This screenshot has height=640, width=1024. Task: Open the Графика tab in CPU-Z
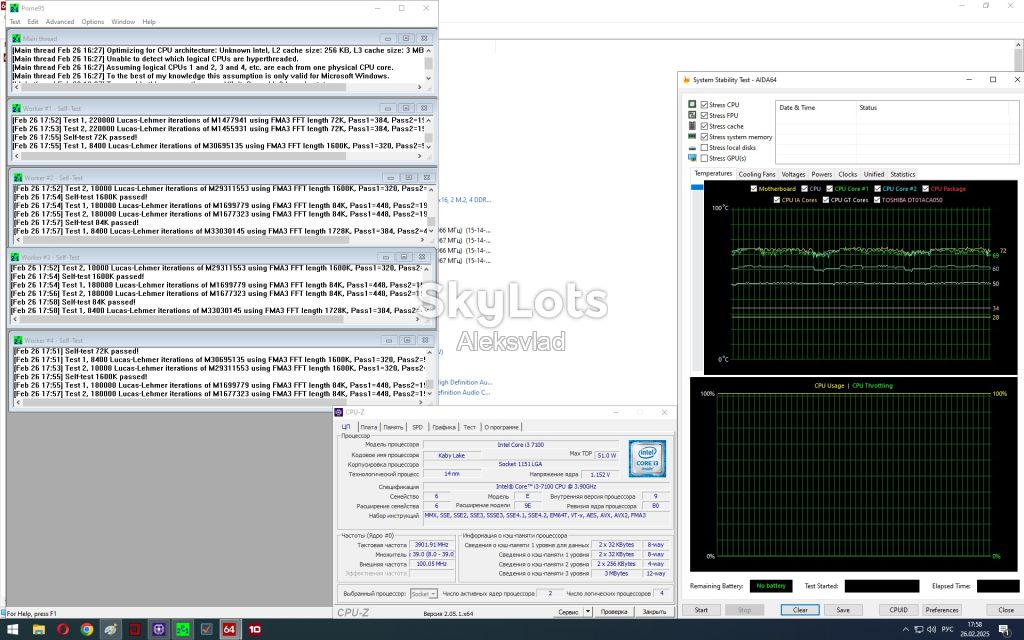443,427
